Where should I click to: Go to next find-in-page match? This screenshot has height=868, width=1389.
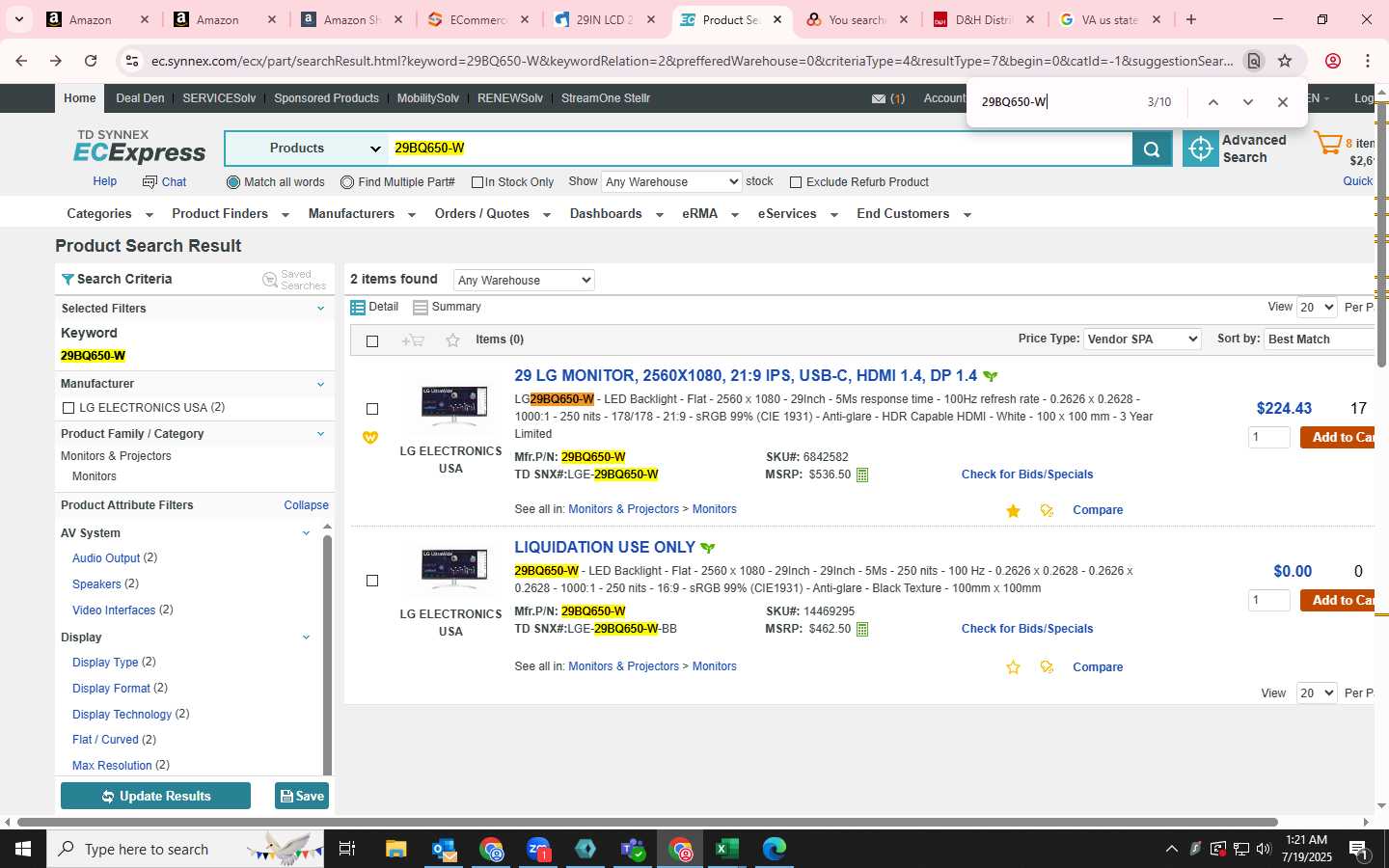(1248, 102)
